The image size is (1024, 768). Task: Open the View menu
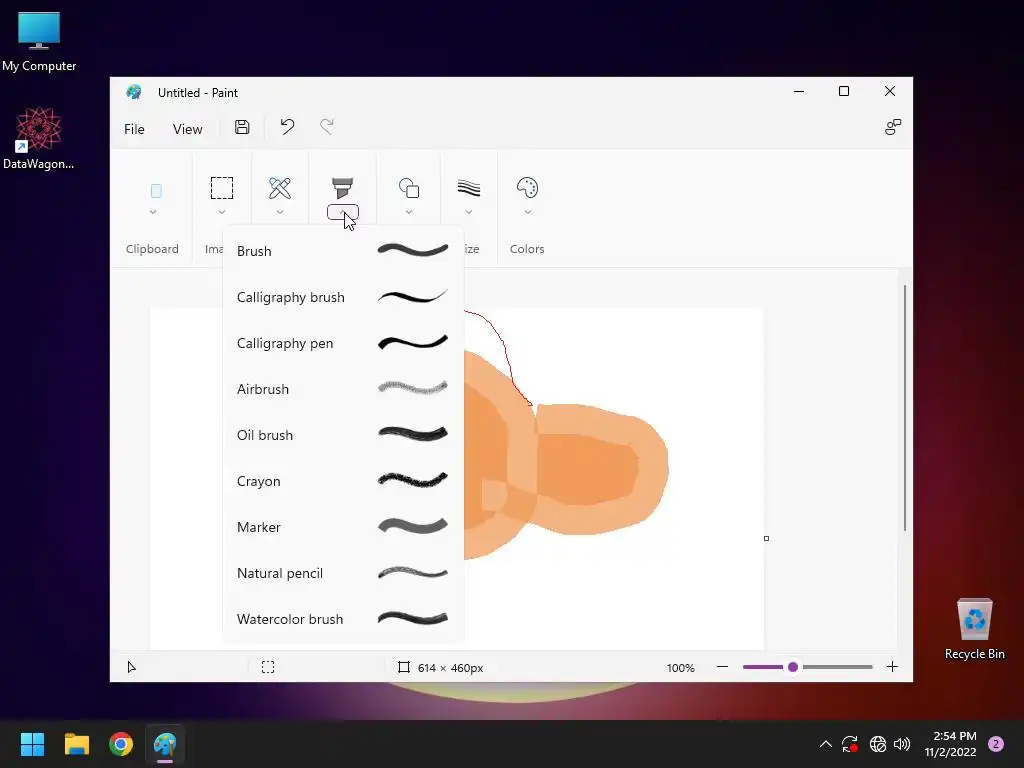(x=187, y=129)
